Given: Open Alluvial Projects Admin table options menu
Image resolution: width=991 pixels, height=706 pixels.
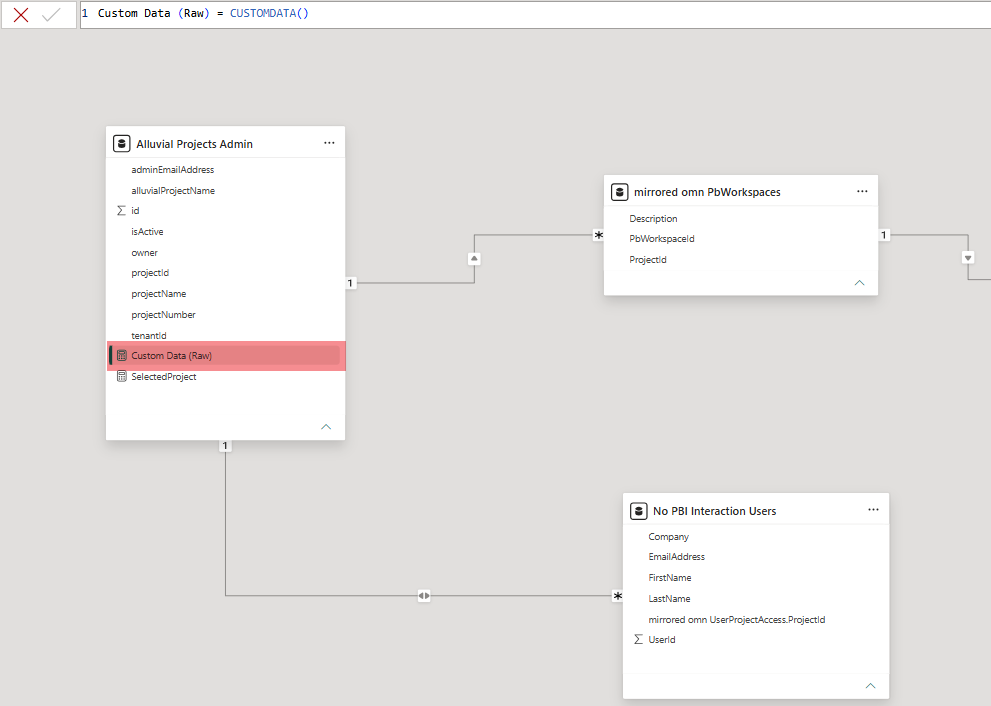Looking at the screenshot, I should (329, 143).
